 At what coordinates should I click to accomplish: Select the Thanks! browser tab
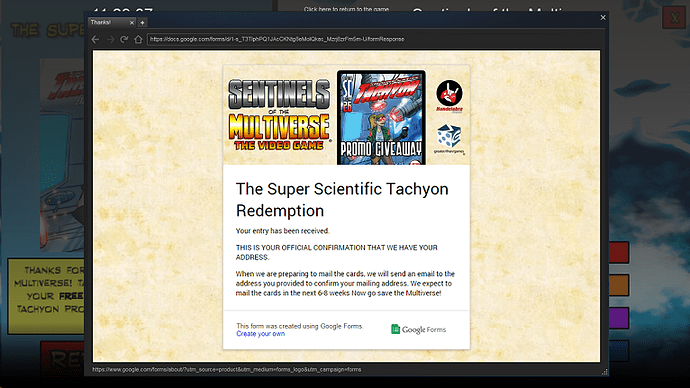click(112, 22)
